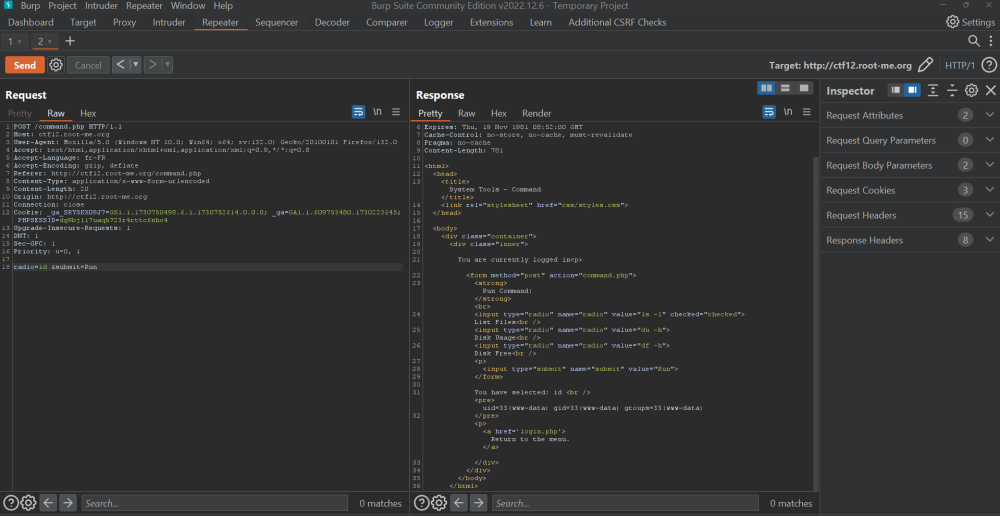Viewport: 1000px width, 516px height.
Task: Next match arrow in Request search
Action: (x=68, y=503)
